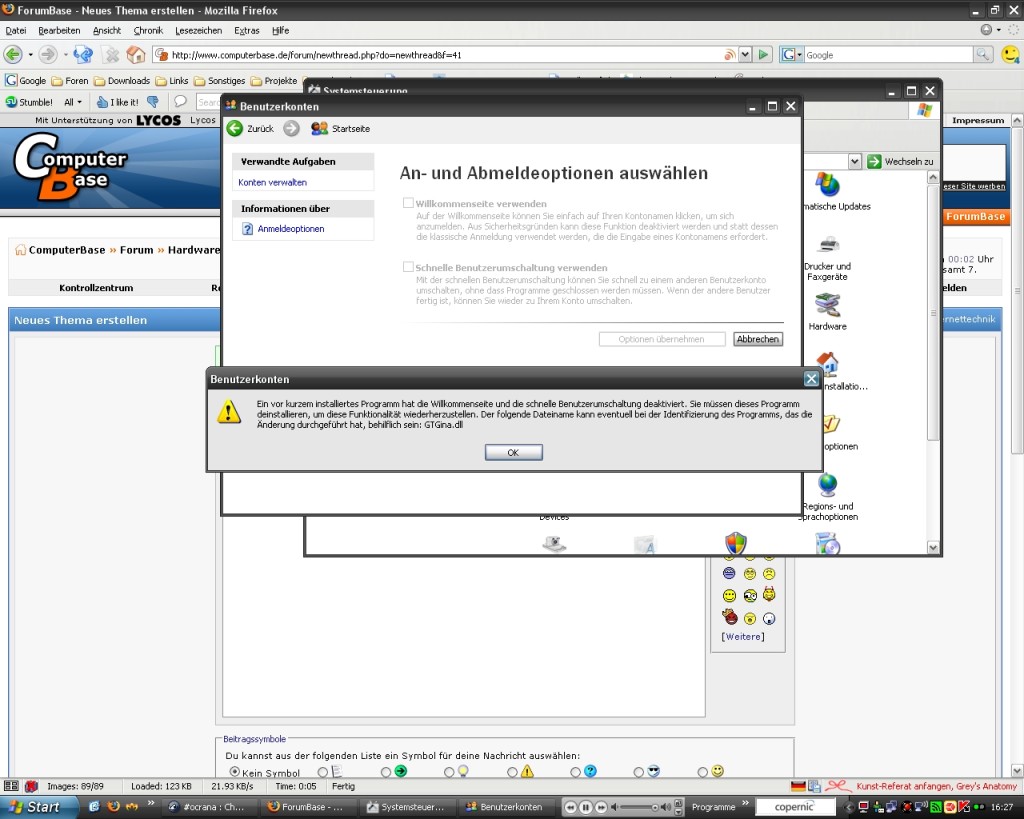Open Drucker und Faxgeräte in Systemsteuerung
Viewport: 1024px width, 819px height.
[x=828, y=259]
